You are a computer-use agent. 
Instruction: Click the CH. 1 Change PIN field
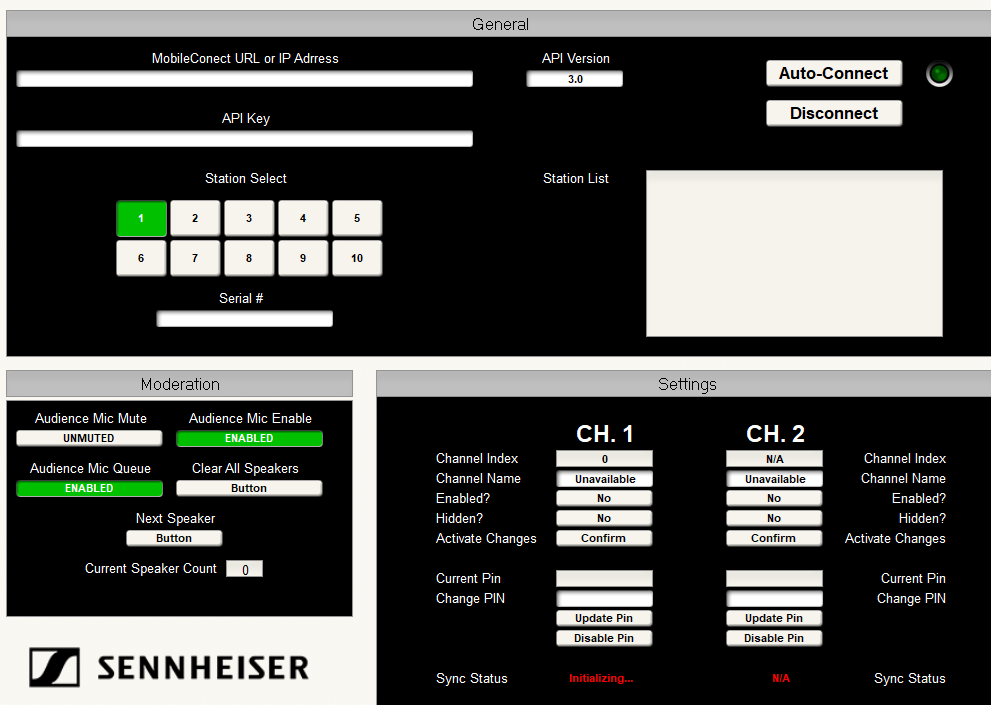[604, 598]
